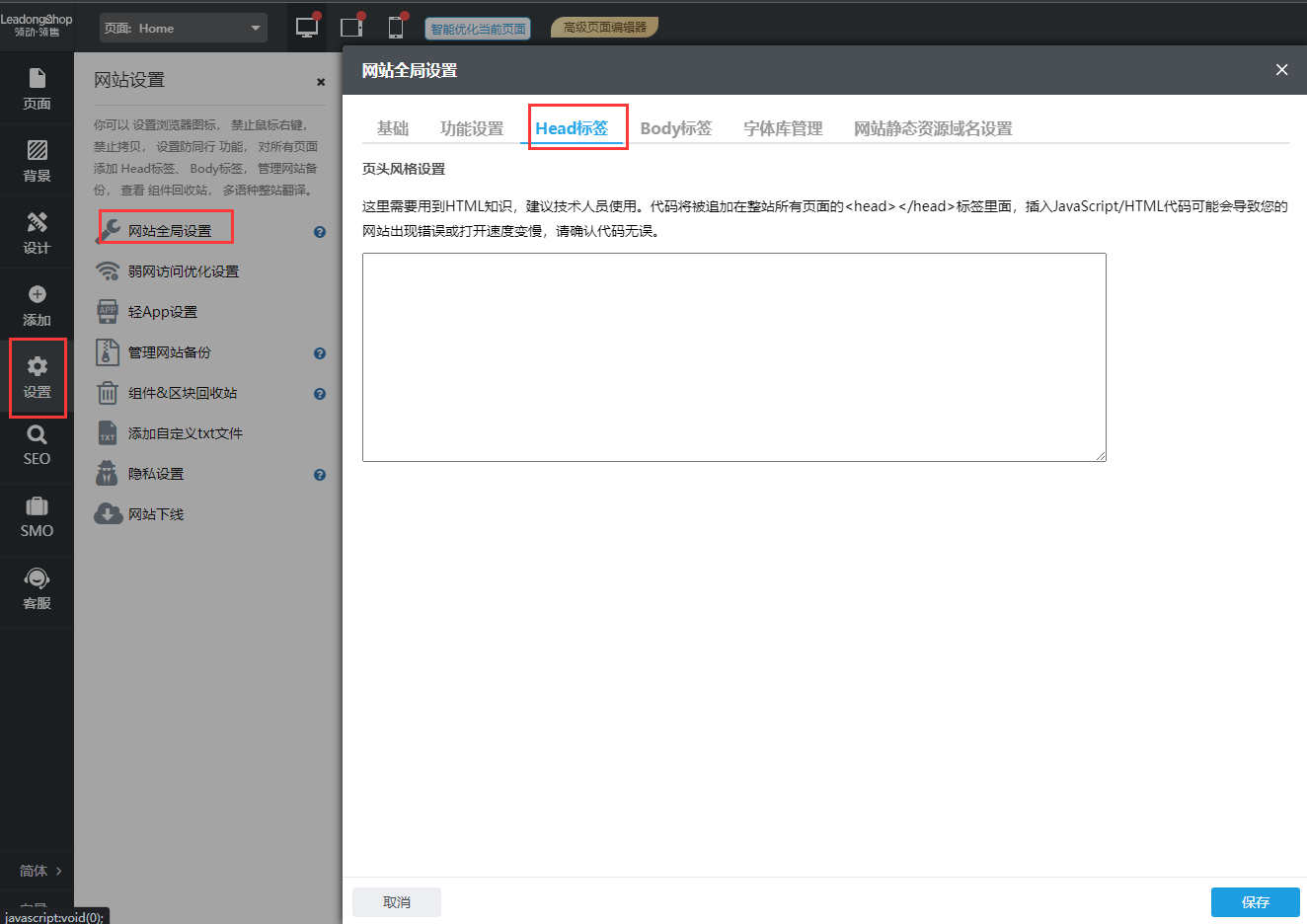Click help icon next to 管理网站备份
Screen dimensions: 1307x924
[x=320, y=353]
